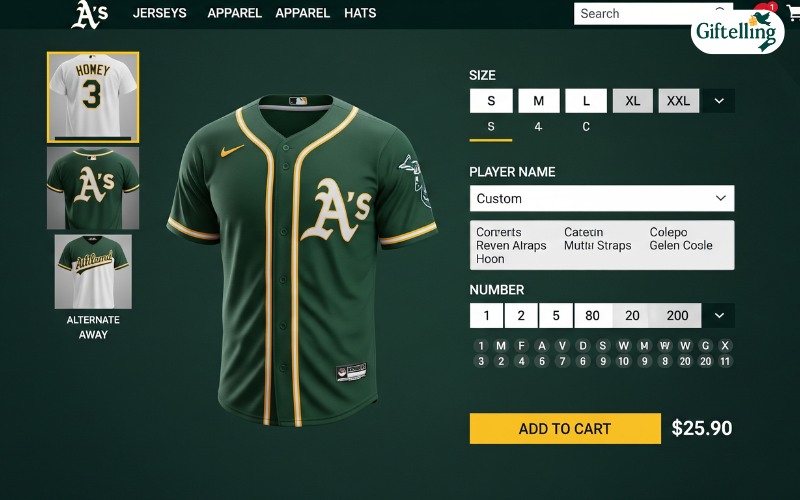Pick rectangular number option 20

coord(632,316)
